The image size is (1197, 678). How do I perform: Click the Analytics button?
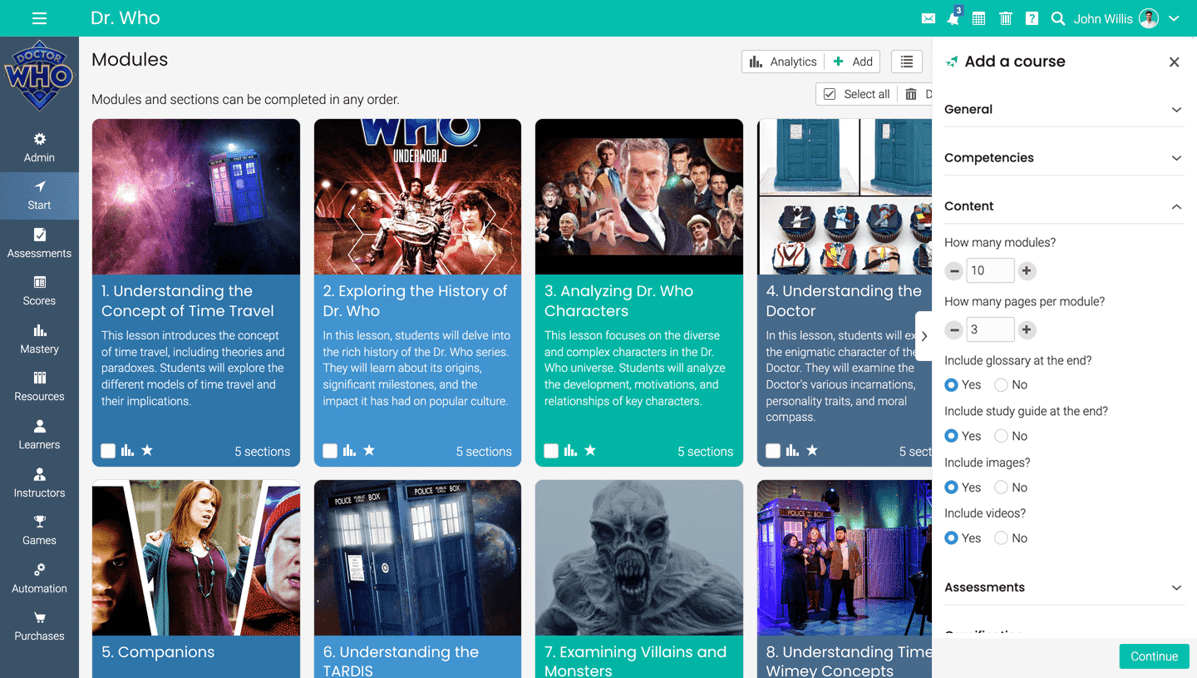783,62
